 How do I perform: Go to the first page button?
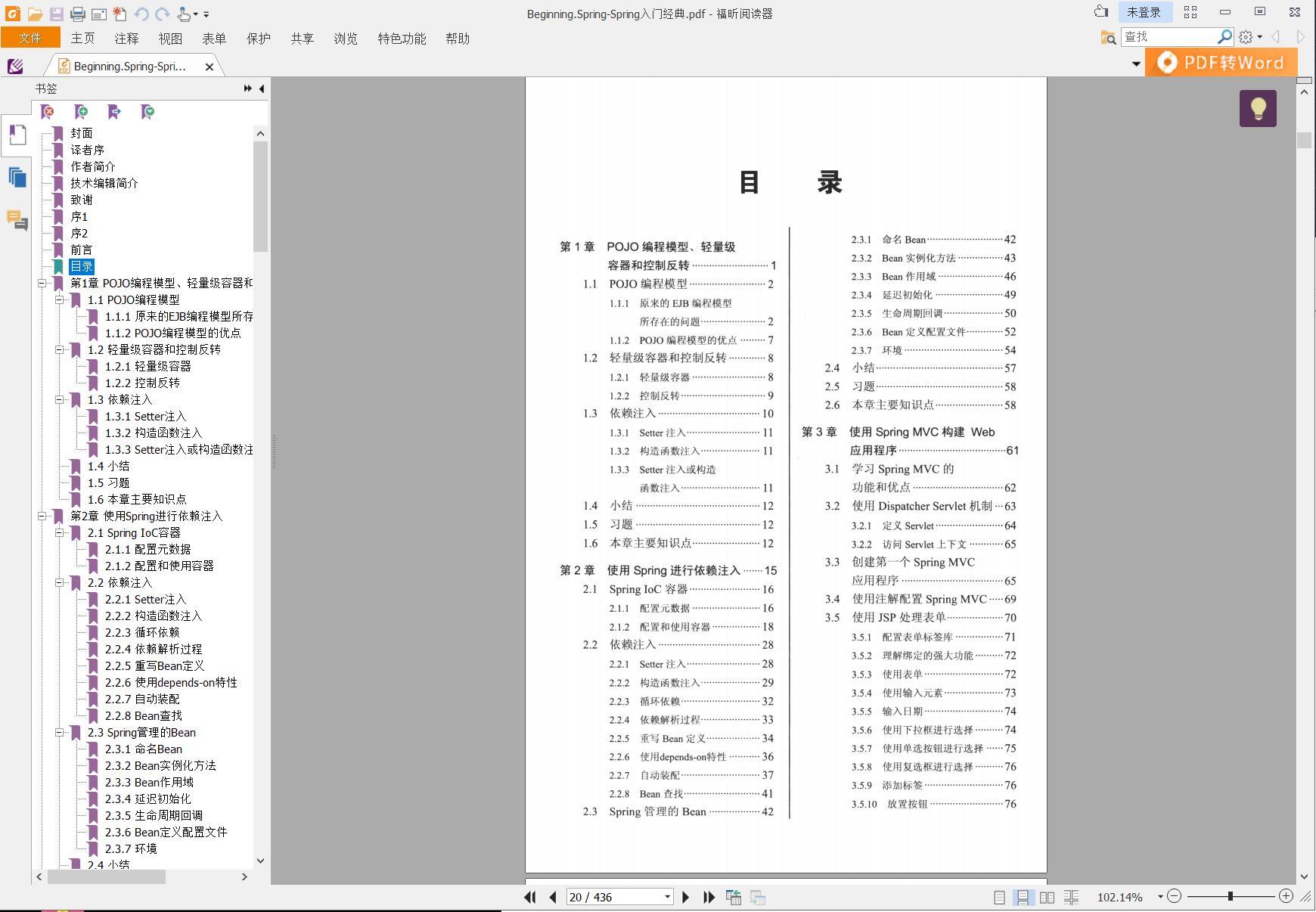point(529,897)
